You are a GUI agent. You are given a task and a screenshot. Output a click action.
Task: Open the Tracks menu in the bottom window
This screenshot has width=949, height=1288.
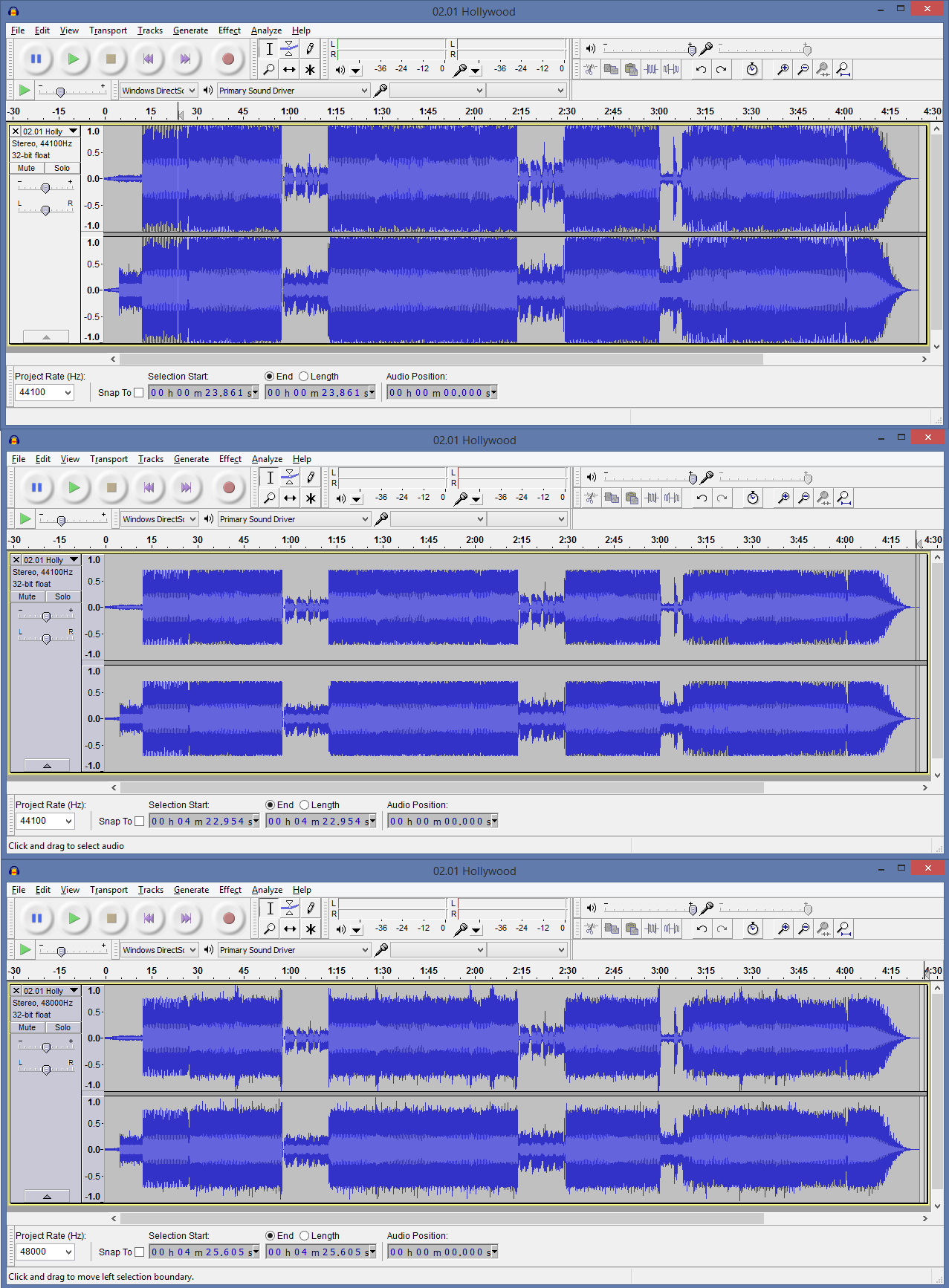tap(151, 890)
